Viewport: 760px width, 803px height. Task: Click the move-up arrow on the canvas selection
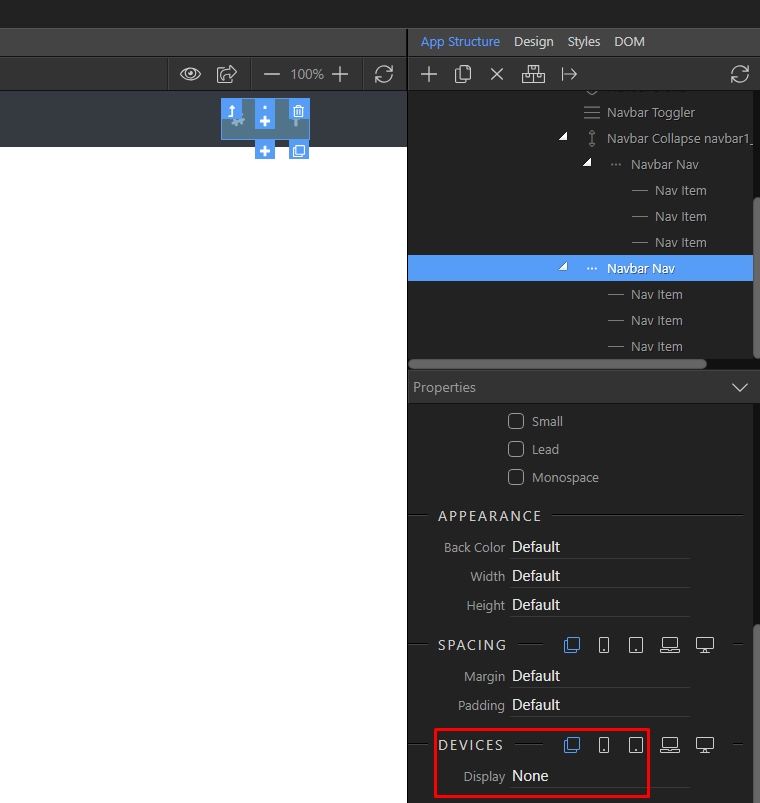[231, 111]
